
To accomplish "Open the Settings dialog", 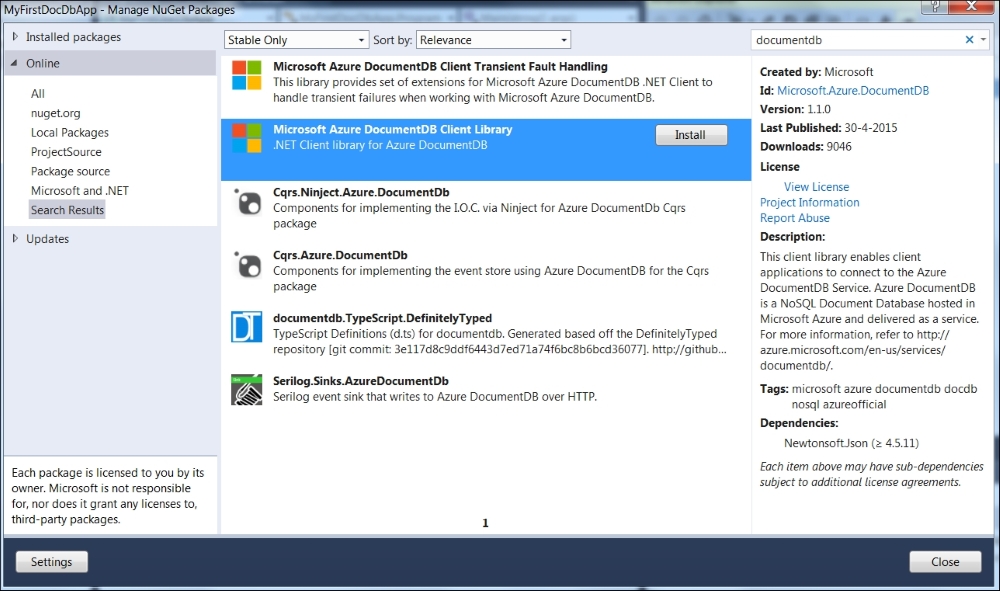I will point(52,562).
